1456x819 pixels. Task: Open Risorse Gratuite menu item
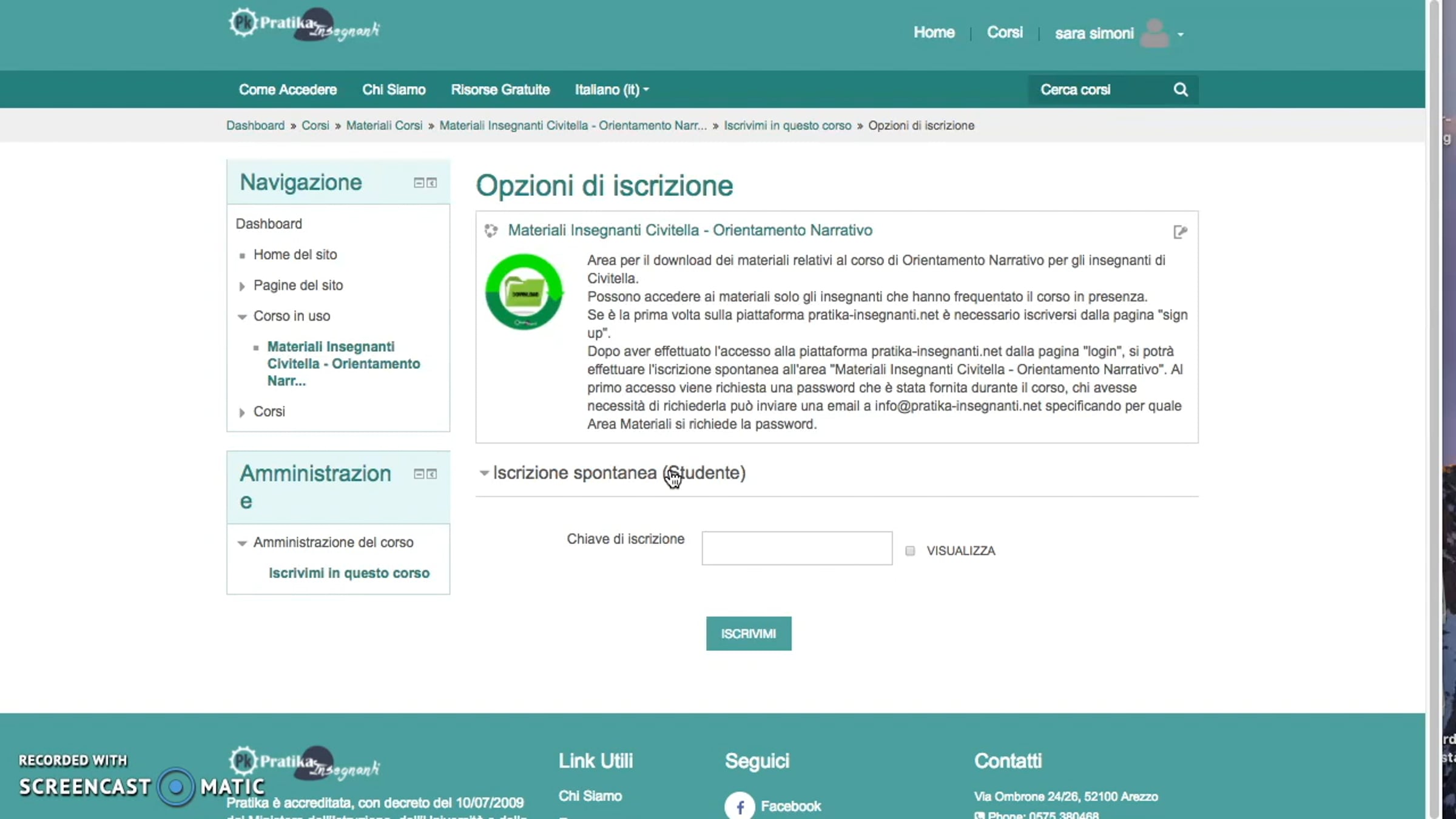click(x=500, y=90)
